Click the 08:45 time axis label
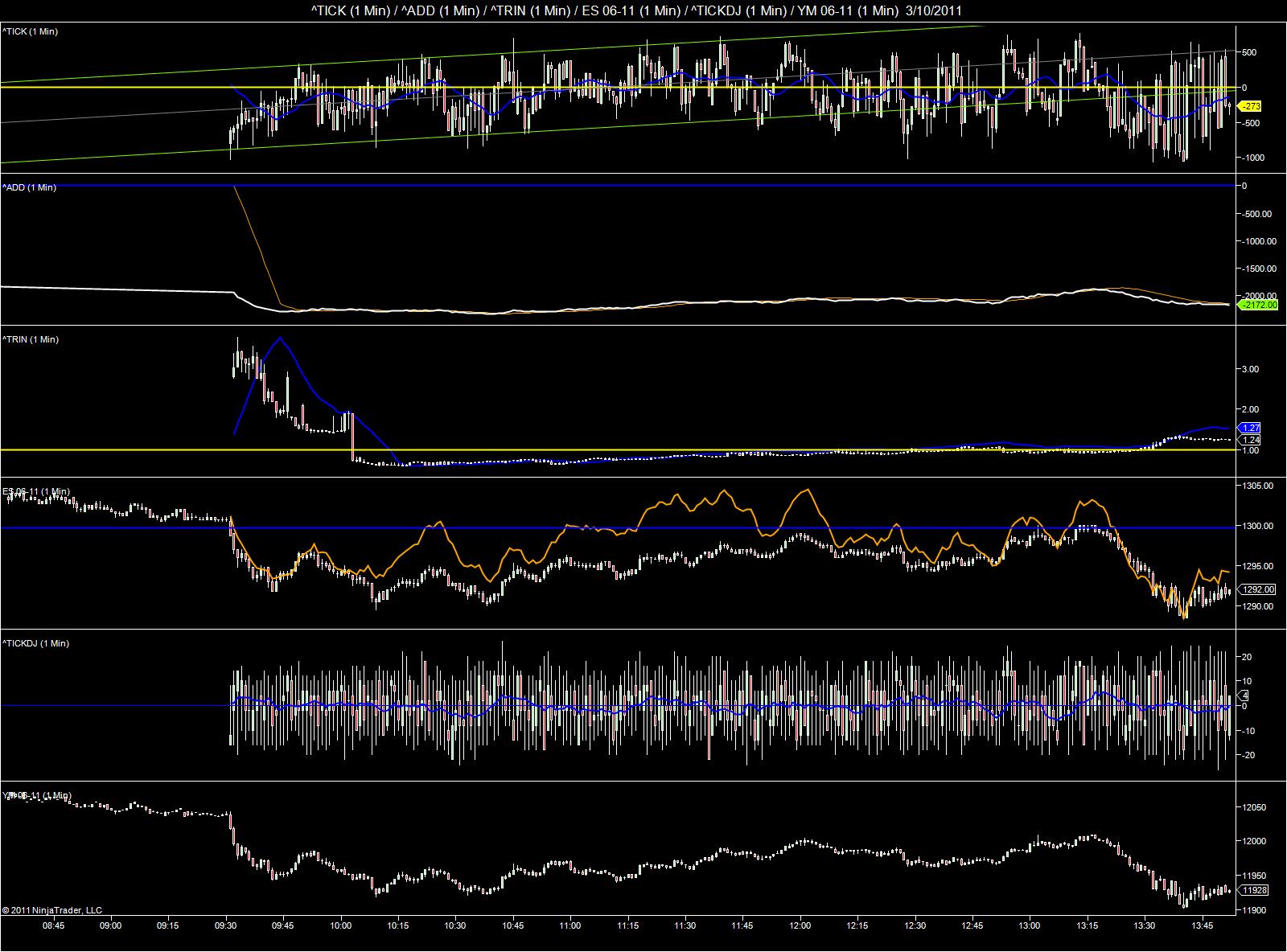Image resolution: width=1287 pixels, height=952 pixels. (53, 925)
